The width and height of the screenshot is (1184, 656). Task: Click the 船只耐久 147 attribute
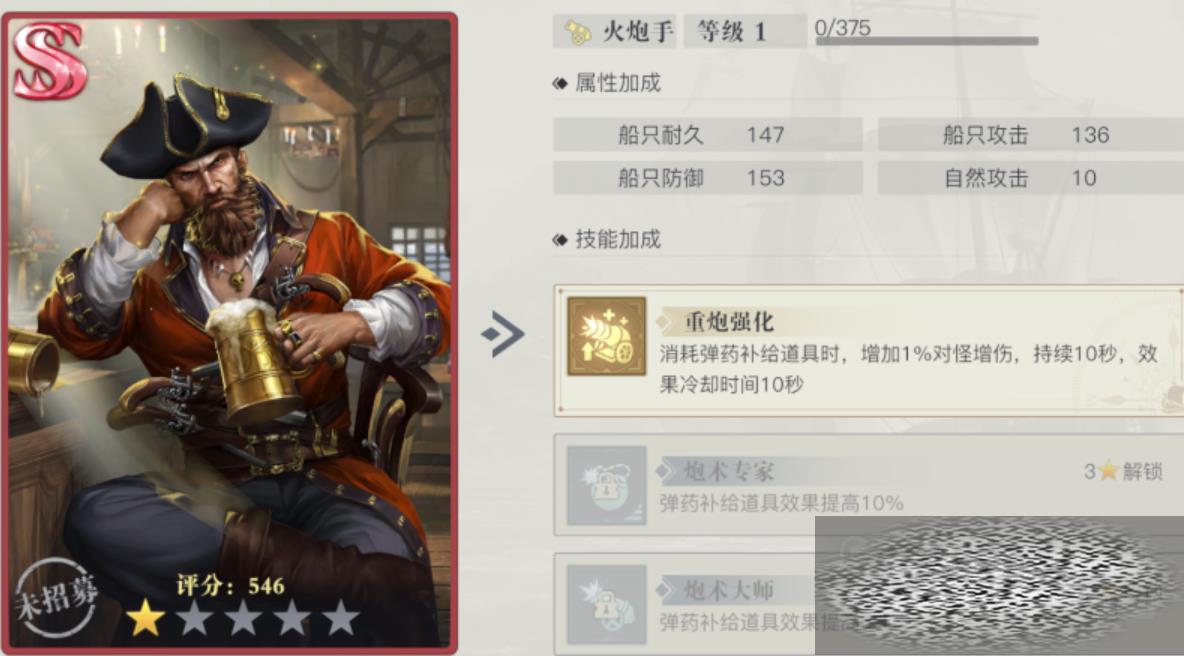(x=708, y=134)
